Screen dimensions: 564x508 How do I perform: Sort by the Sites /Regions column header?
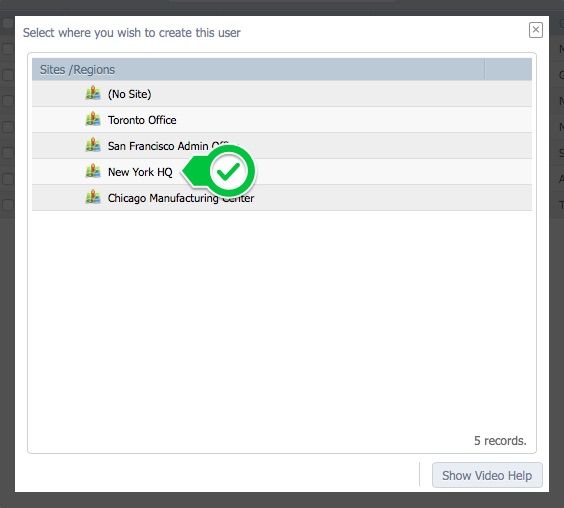[x=258, y=69]
